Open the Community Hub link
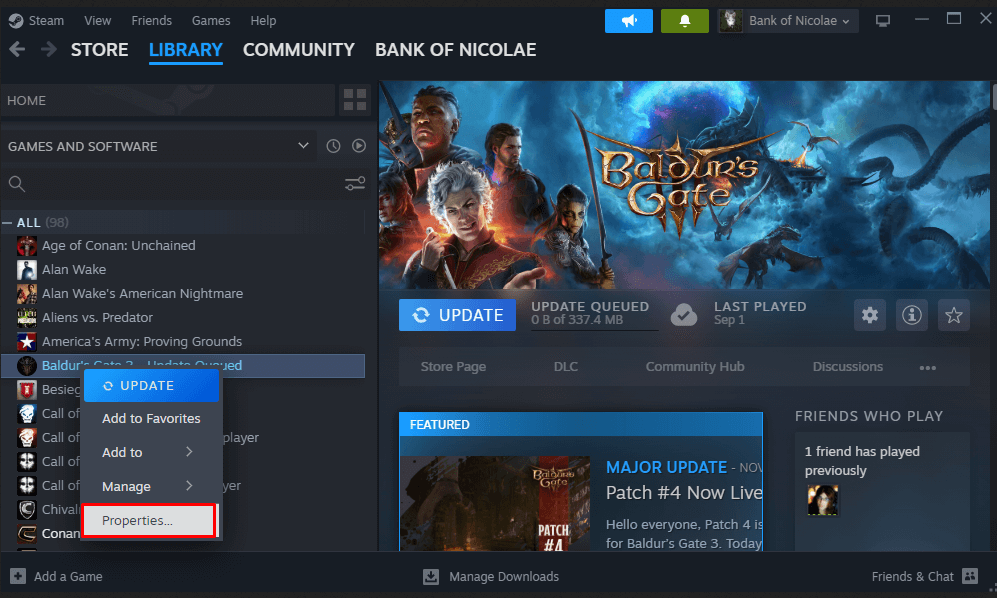 click(695, 366)
